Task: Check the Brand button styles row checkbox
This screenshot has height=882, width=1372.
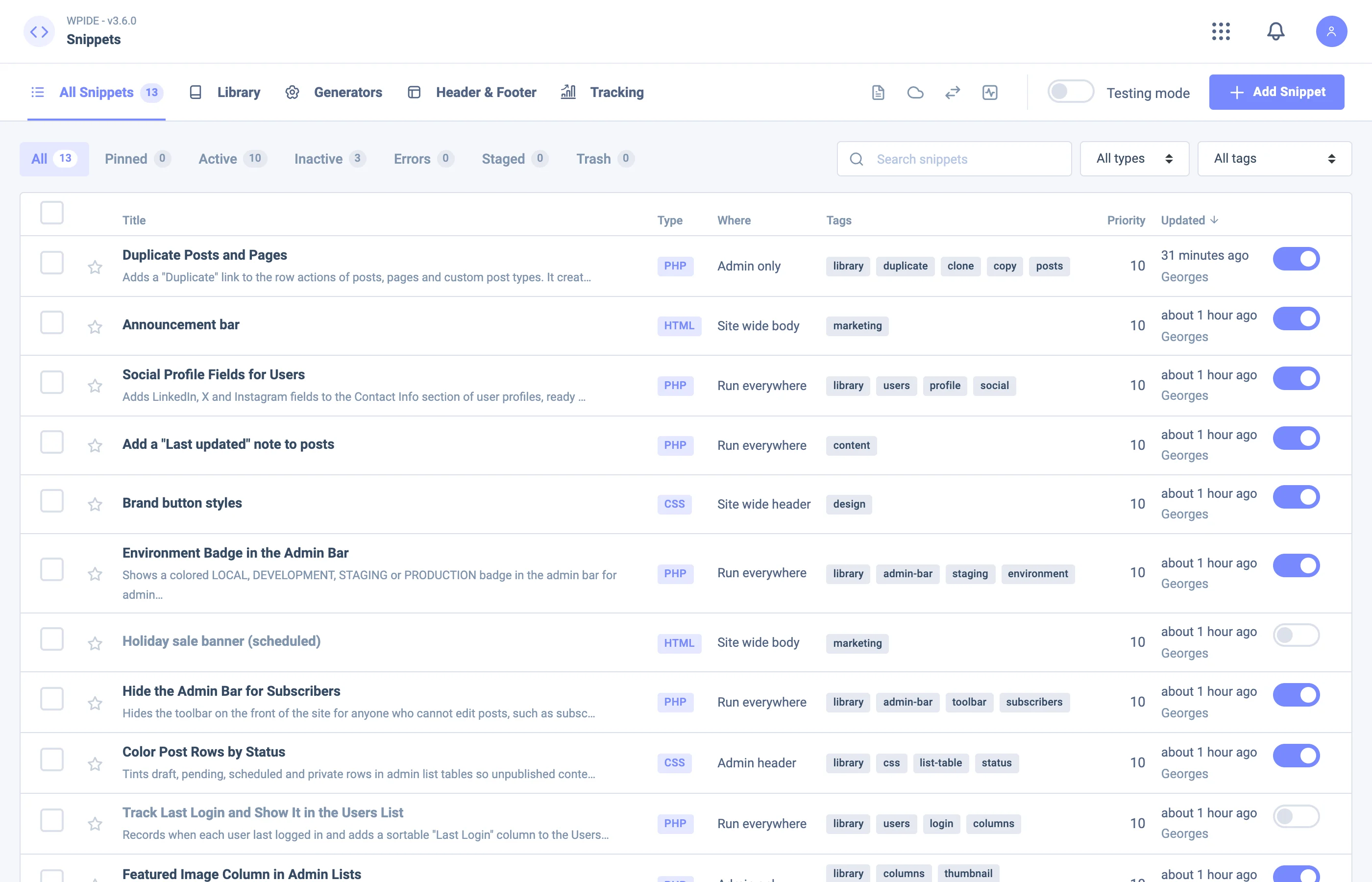Action: click(x=51, y=501)
